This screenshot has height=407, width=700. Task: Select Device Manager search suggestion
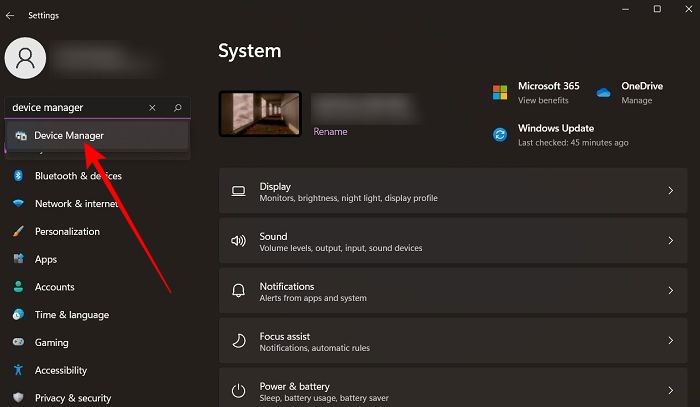(x=97, y=136)
